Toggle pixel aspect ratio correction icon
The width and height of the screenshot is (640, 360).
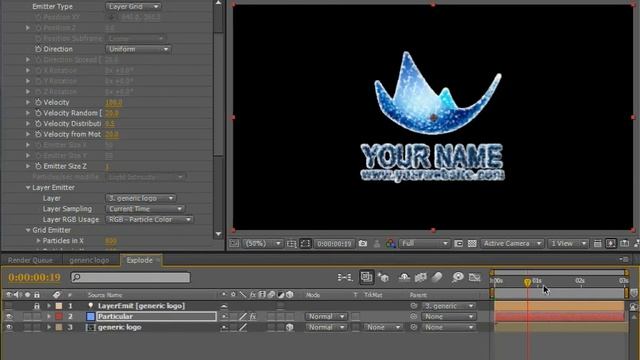tap(598, 244)
